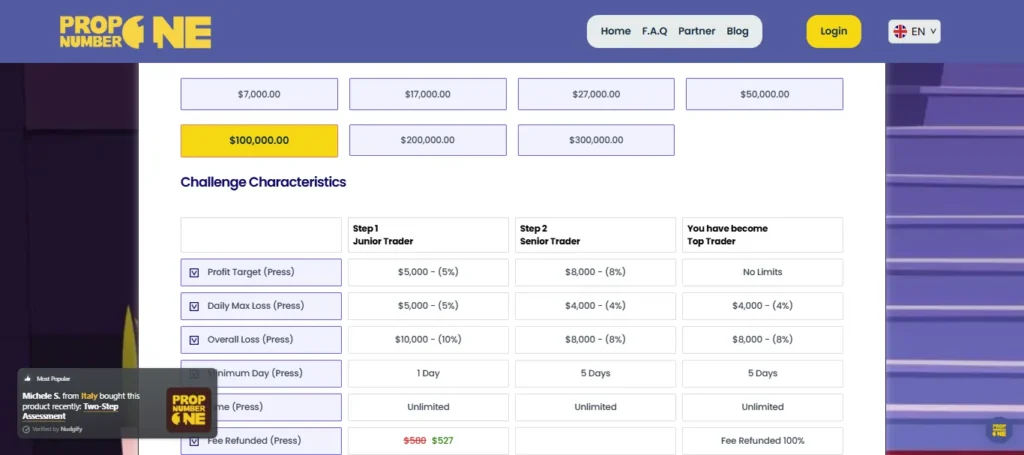
Task: Open the EN language dropdown
Action: (914, 31)
